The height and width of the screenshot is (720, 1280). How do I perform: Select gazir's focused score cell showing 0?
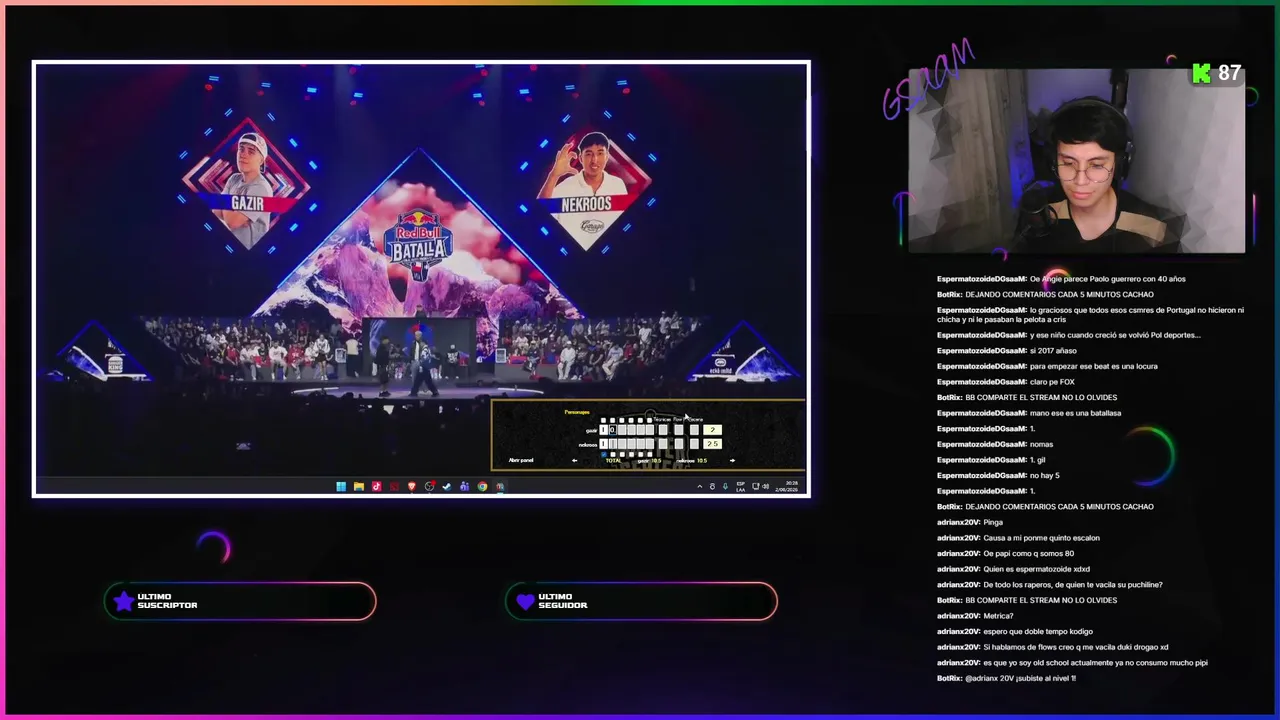click(611, 430)
